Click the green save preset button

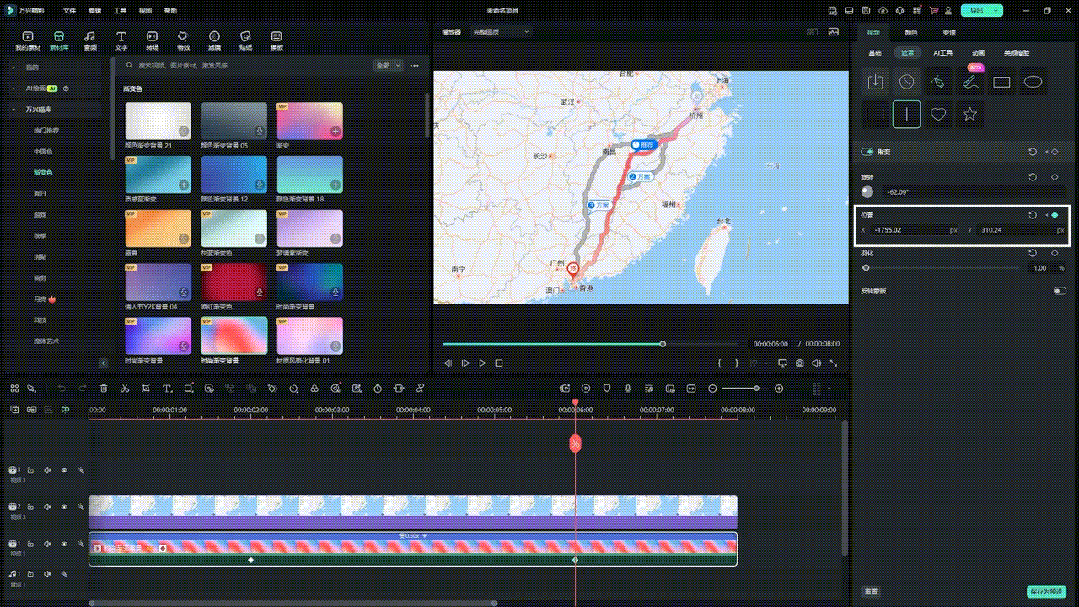pyautogui.click(x=1046, y=591)
